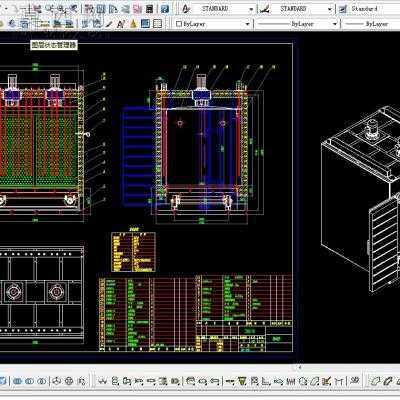This screenshot has width=400, height=400.
Task: Open the lineweight ByLayer dropdown
Action: pos(372,24)
